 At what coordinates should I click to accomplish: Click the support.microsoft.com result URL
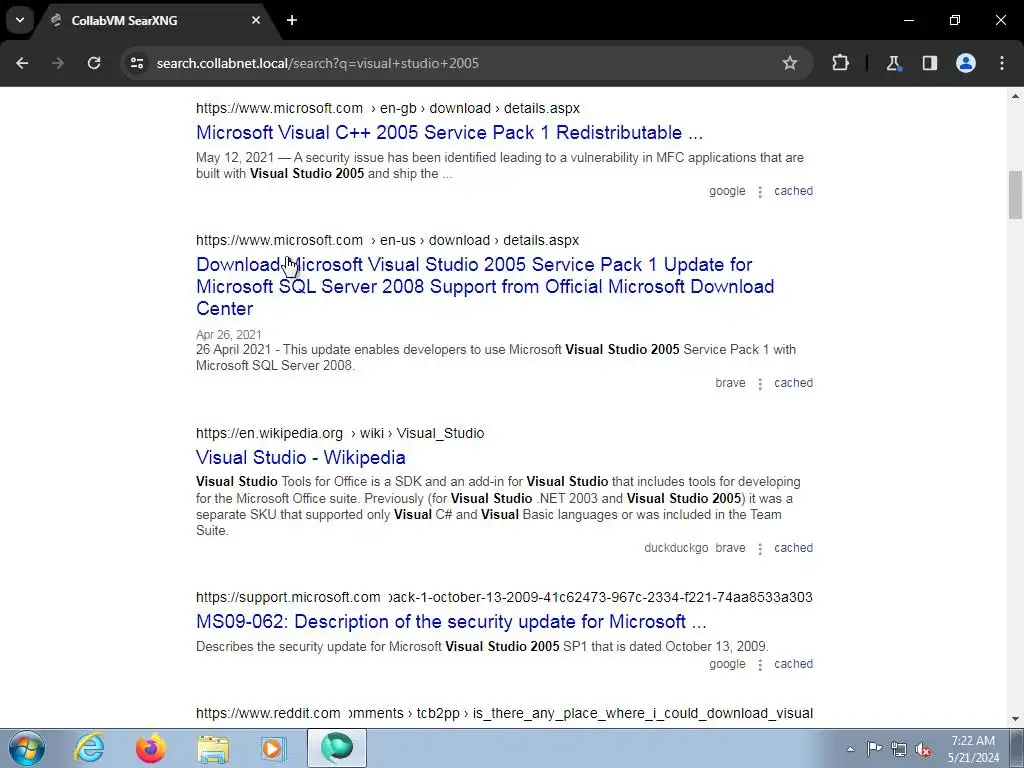[x=504, y=598]
